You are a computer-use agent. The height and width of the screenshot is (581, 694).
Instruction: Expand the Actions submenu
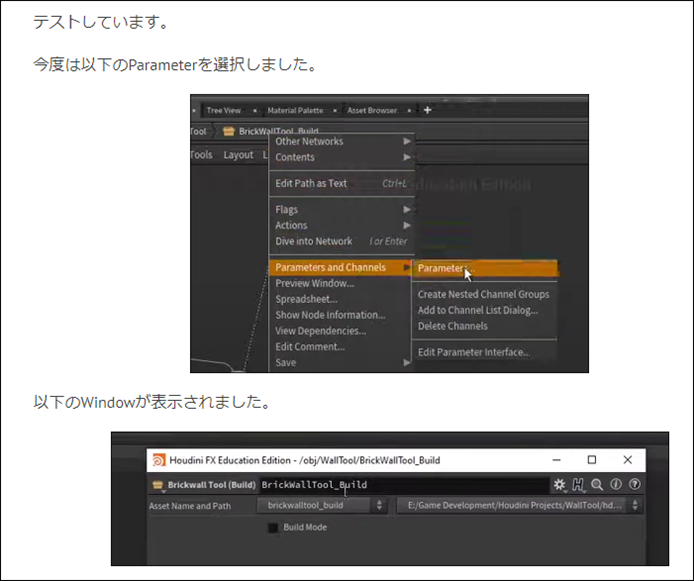(x=342, y=225)
